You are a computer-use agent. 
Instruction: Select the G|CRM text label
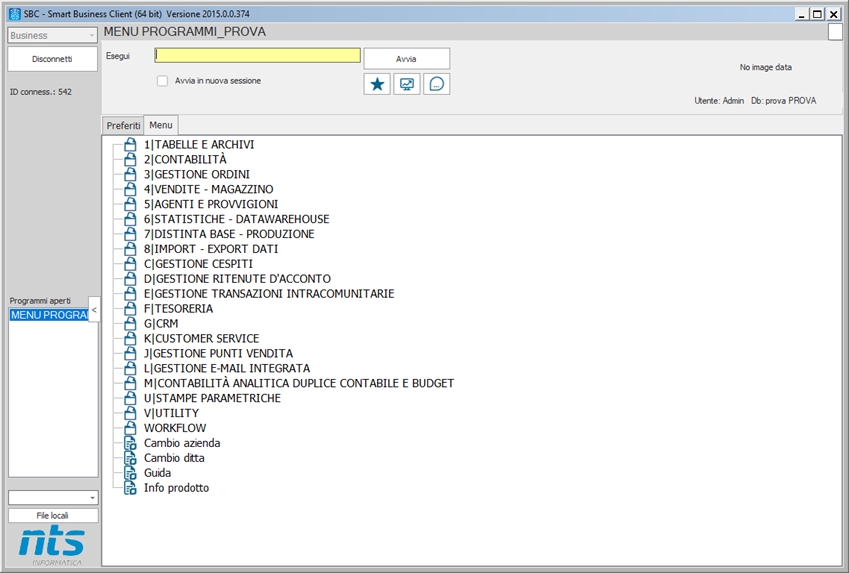coord(161,323)
